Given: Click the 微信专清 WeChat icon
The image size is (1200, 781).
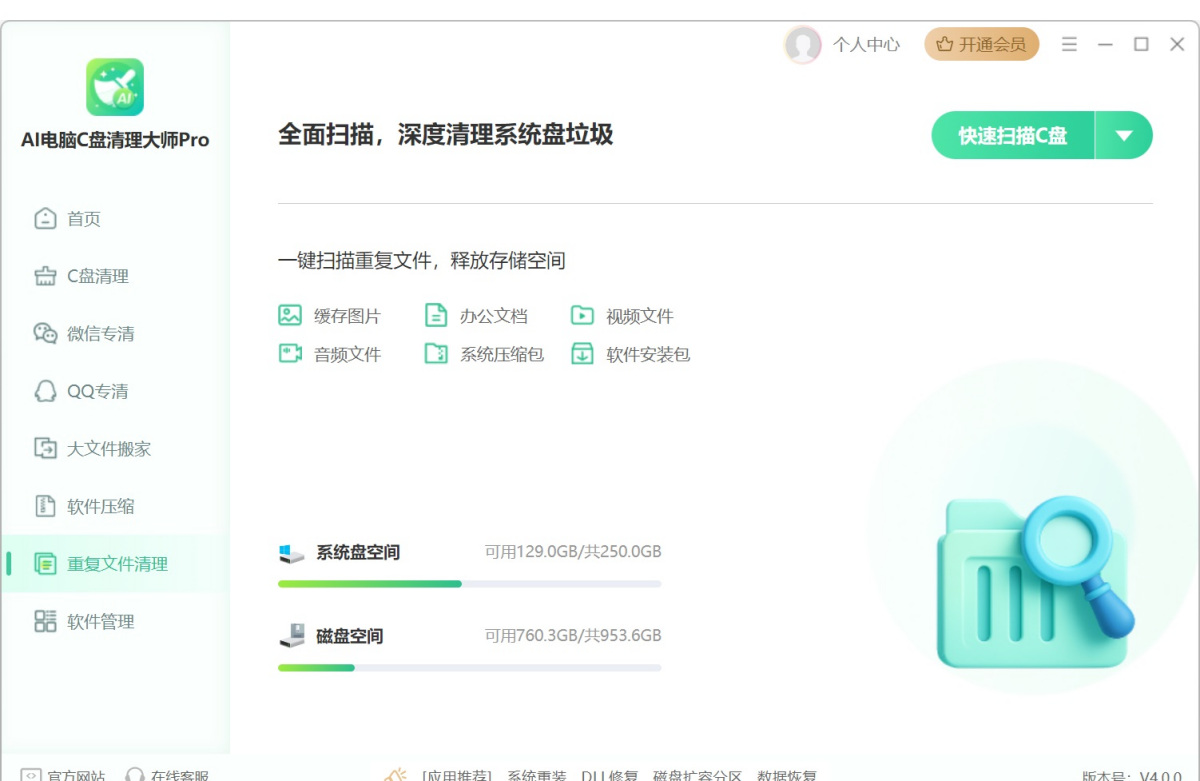Looking at the screenshot, I should [45, 334].
